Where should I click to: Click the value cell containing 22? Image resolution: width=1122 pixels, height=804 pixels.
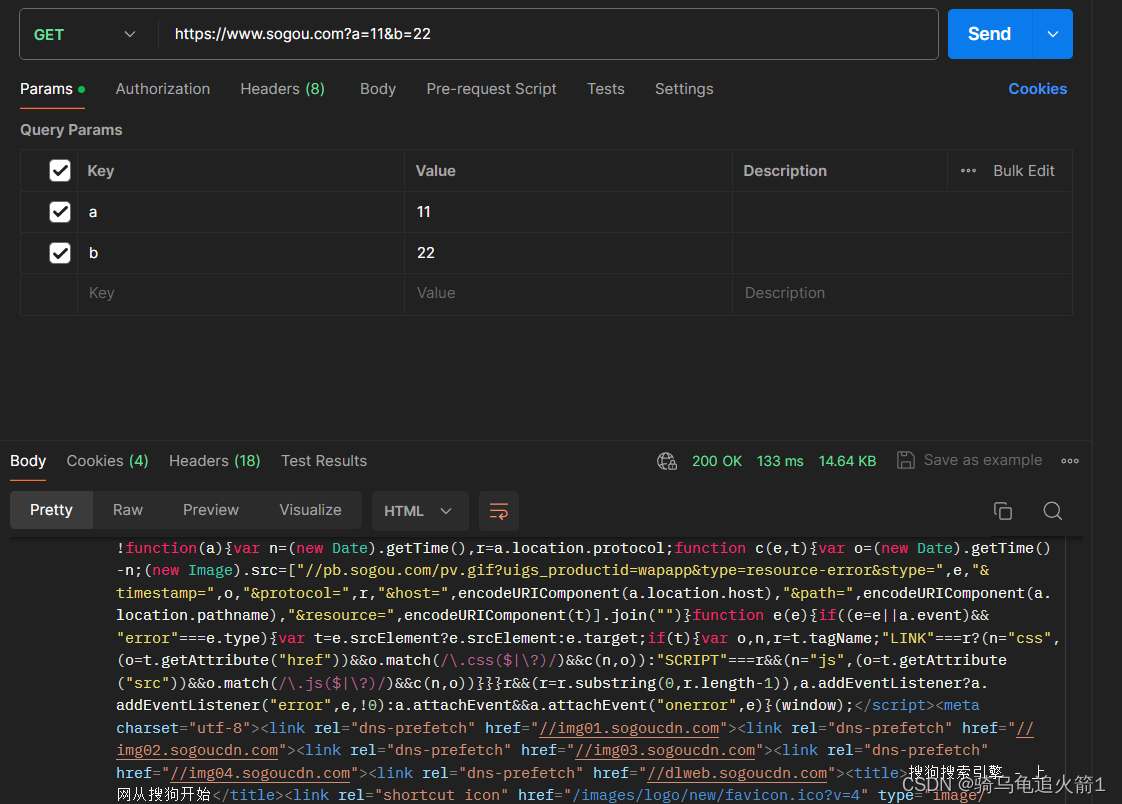point(568,253)
